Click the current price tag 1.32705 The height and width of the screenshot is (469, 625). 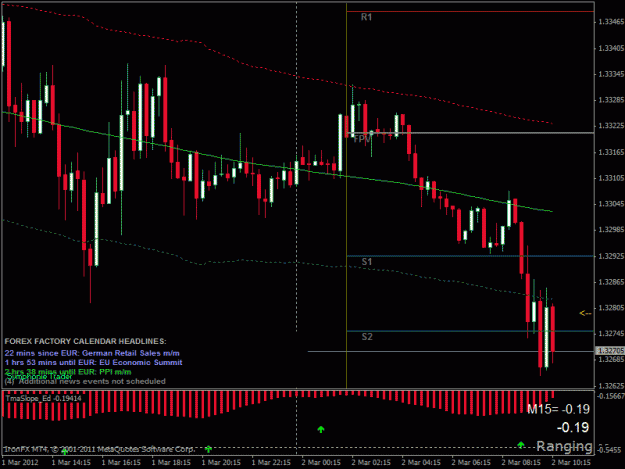click(x=610, y=351)
